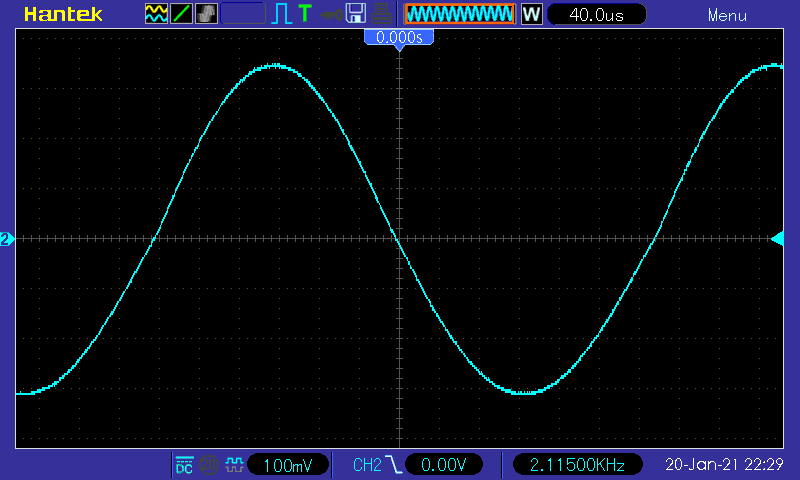
Task: Click the dimmed key lock icon
Action: (x=331, y=15)
